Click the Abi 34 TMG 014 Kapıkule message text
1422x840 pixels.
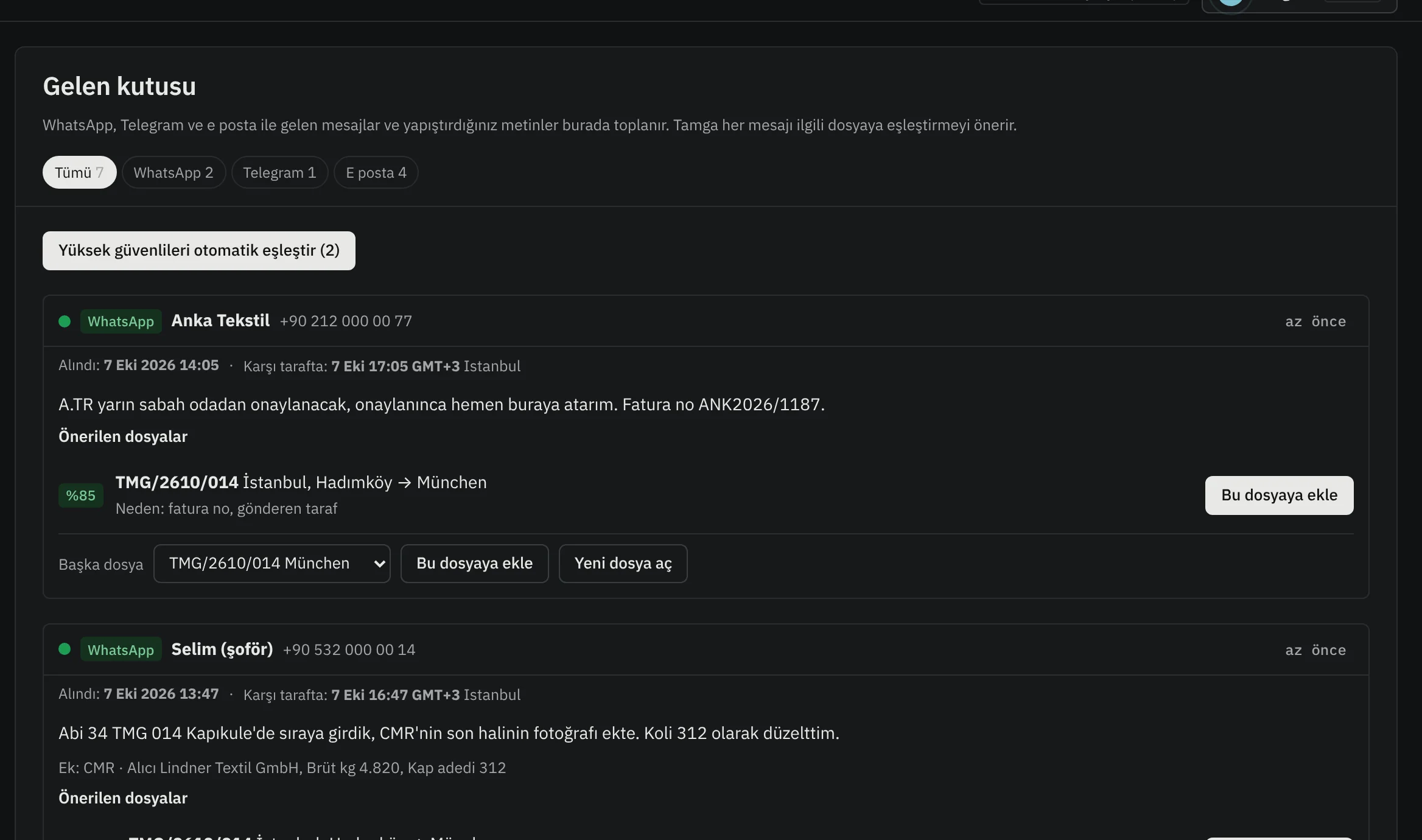(449, 733)
